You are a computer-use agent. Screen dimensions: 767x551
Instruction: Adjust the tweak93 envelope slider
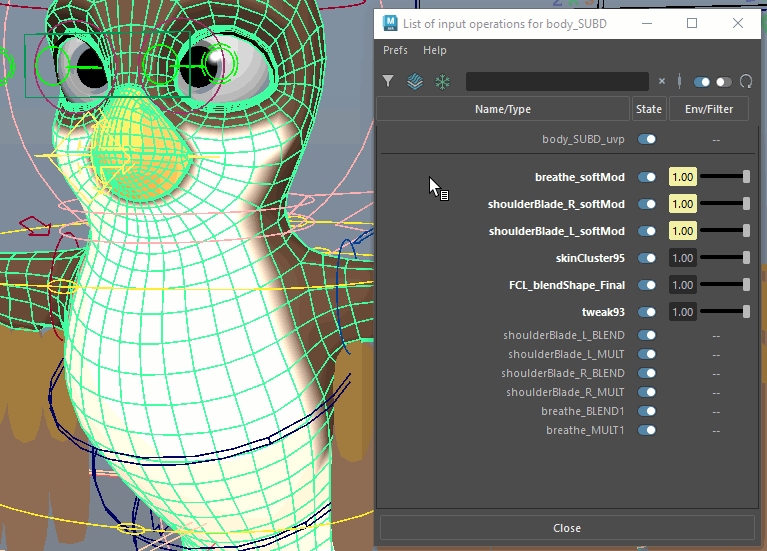[x=725, y=311]
